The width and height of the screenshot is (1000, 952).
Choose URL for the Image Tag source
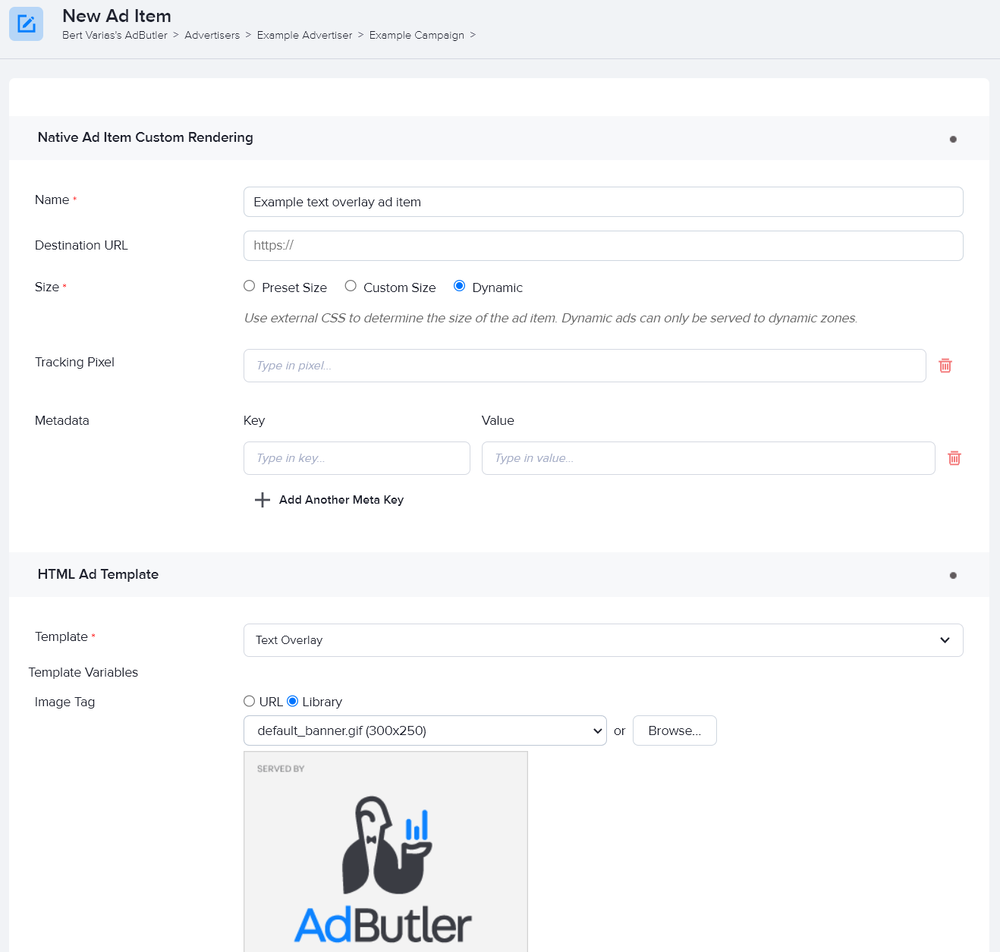click(249, 701)
